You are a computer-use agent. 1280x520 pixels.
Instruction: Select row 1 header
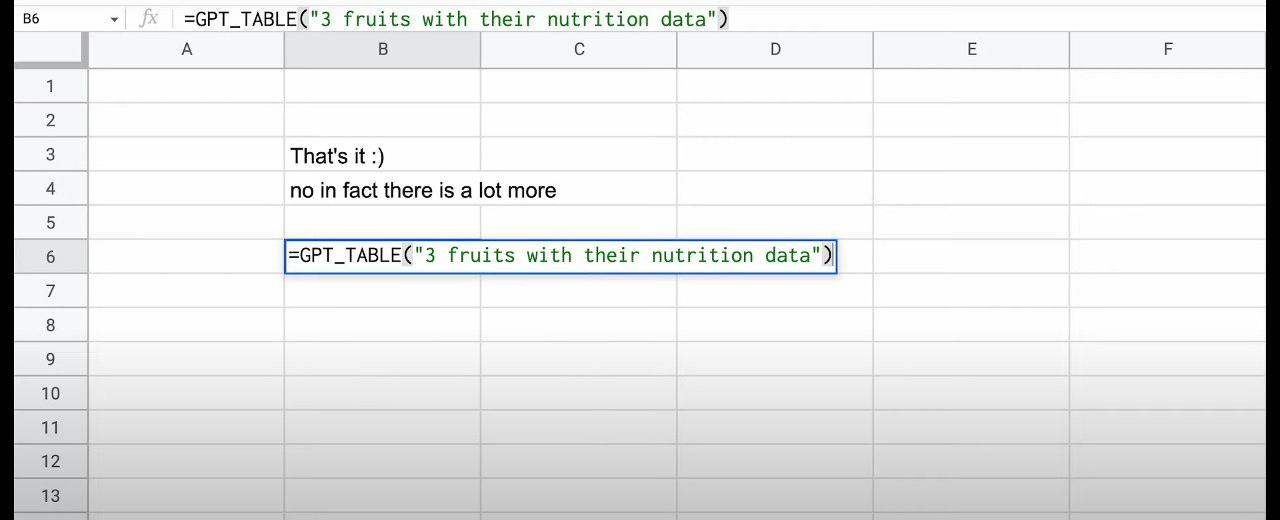tap(50, 86)
